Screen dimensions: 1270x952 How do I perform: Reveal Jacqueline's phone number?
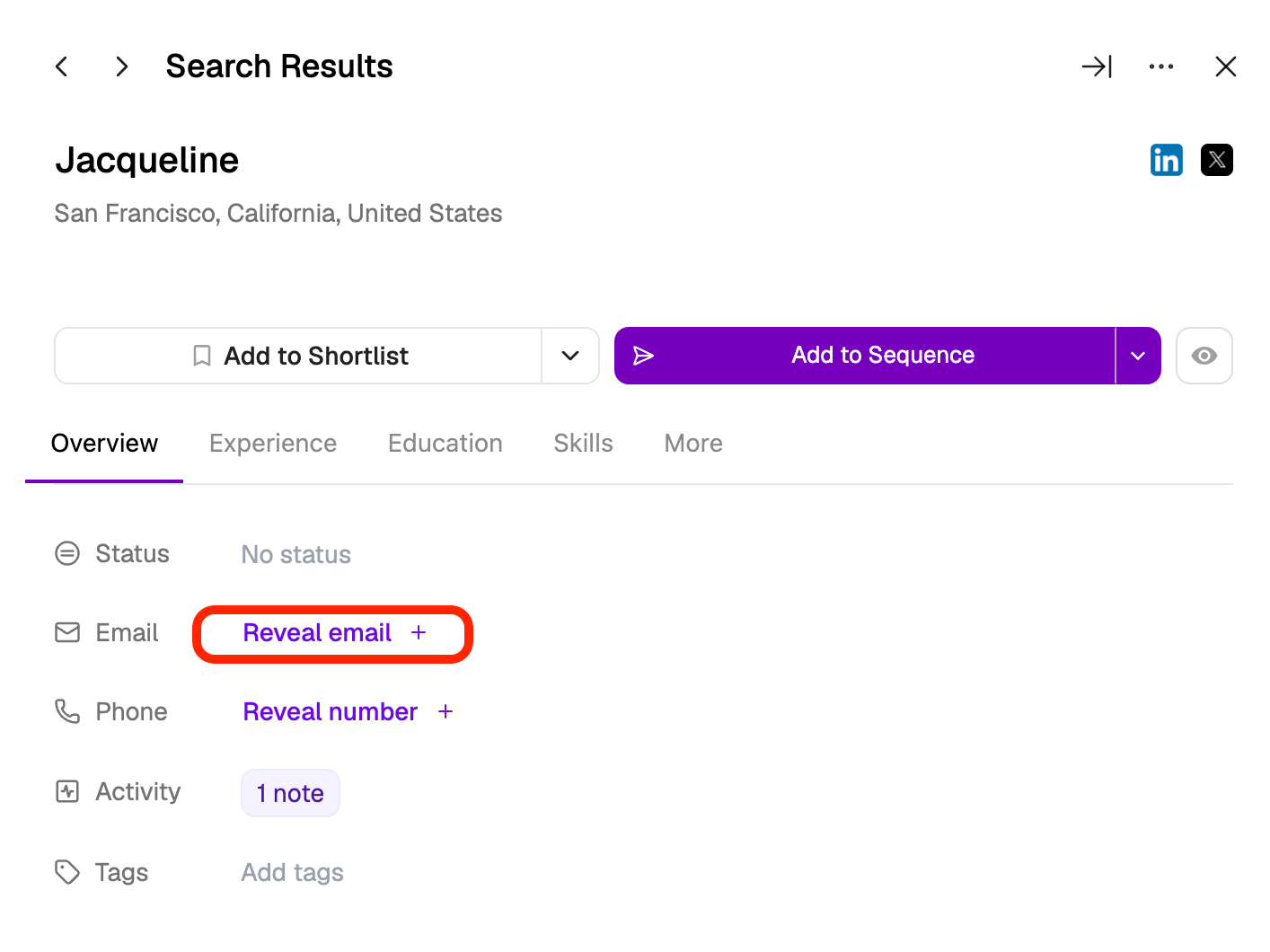click(x=331, y=712)
